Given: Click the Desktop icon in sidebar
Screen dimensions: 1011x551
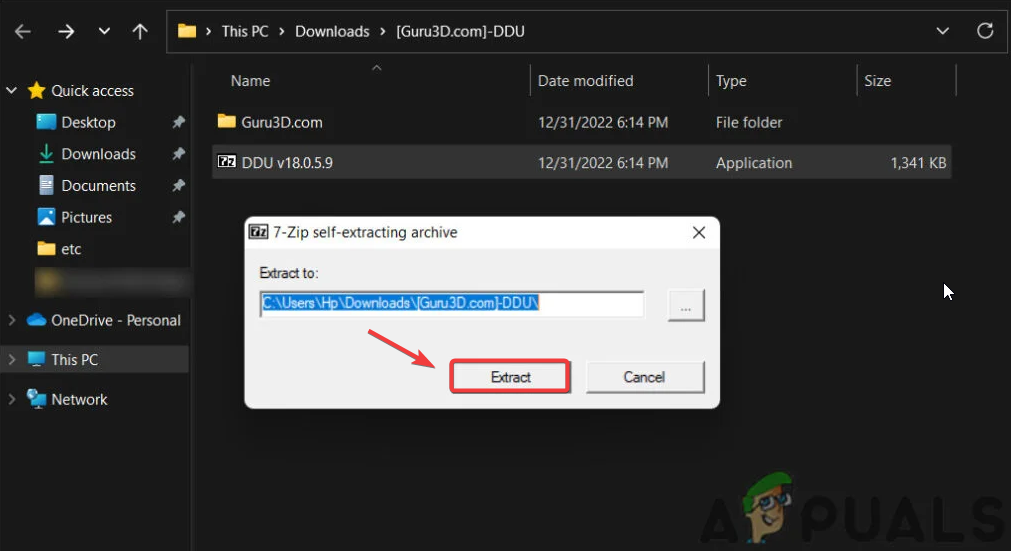Looking at the screenshot, I should pos(46,122).
